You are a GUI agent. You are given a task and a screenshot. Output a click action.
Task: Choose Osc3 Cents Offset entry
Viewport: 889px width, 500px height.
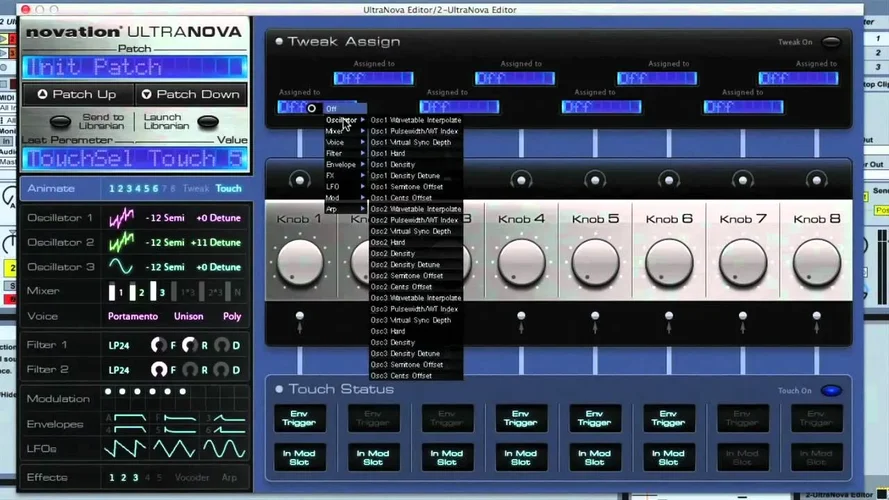(416, 375)
